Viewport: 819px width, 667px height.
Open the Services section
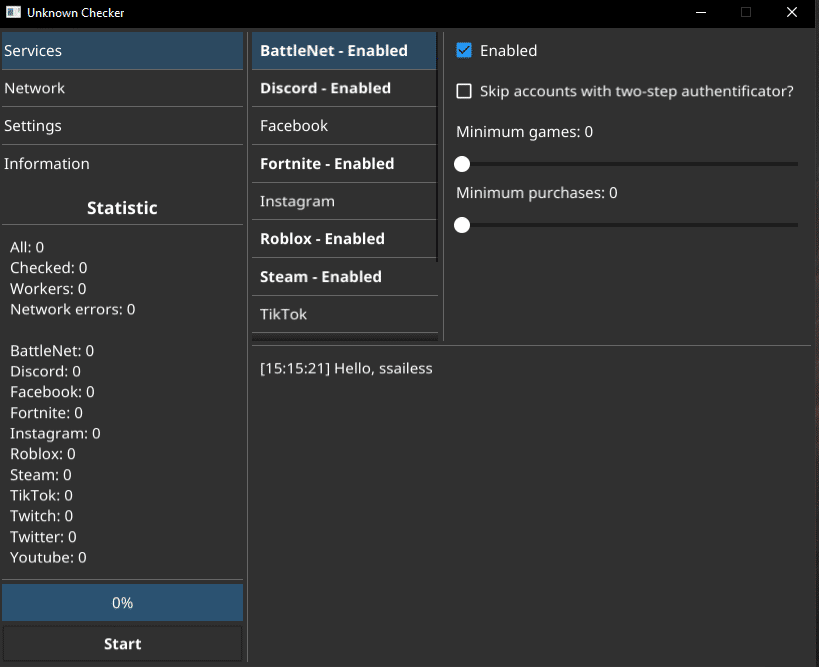pyautogui.click(x=122, y=51)
